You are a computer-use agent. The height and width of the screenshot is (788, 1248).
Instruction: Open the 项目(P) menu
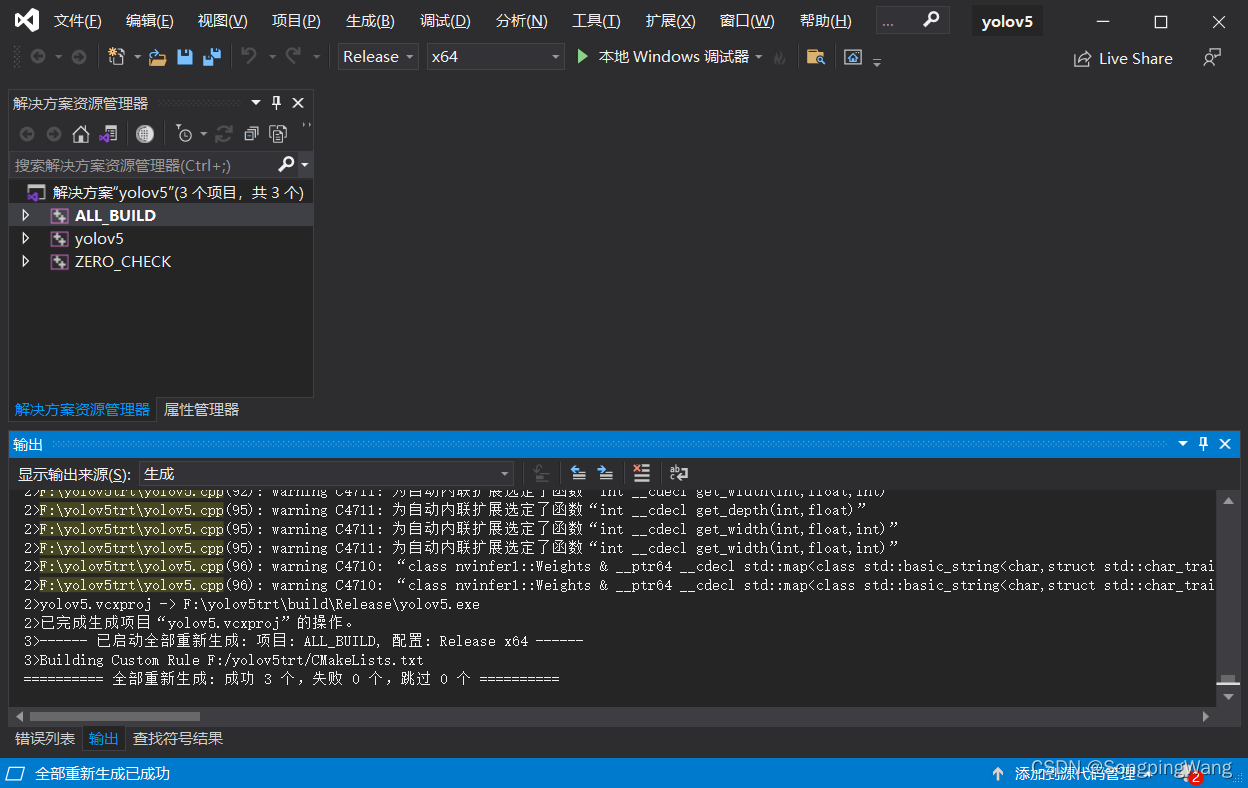point(296,21)
